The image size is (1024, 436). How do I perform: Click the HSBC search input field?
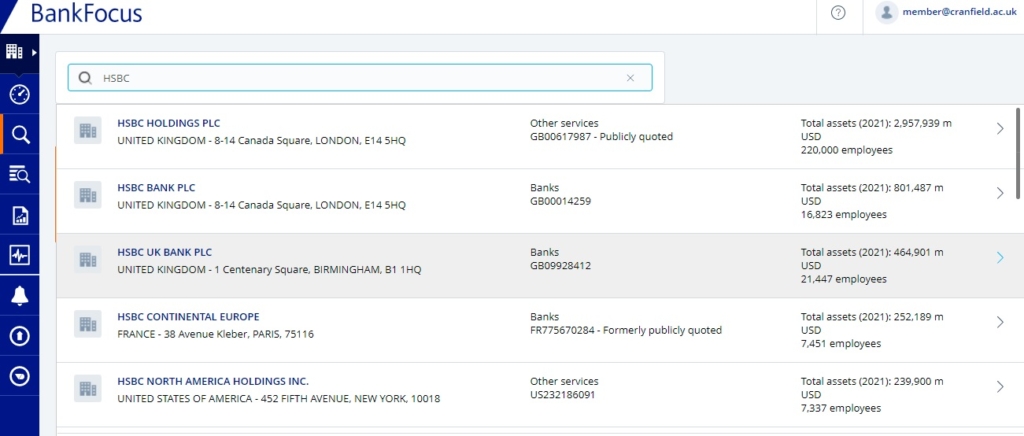click(350, 78)
